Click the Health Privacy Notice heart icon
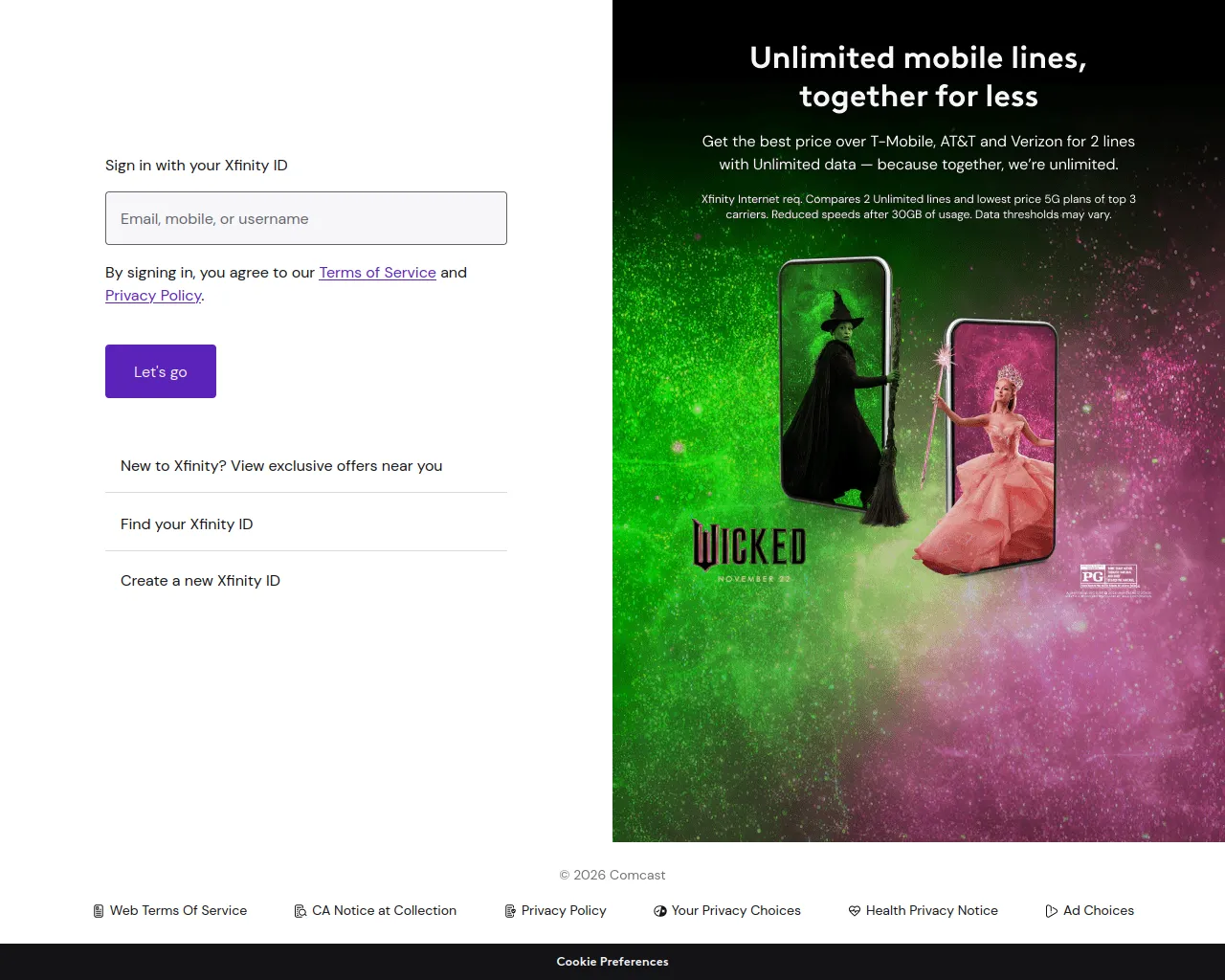The image size is (1225, 980). point(855,911)
